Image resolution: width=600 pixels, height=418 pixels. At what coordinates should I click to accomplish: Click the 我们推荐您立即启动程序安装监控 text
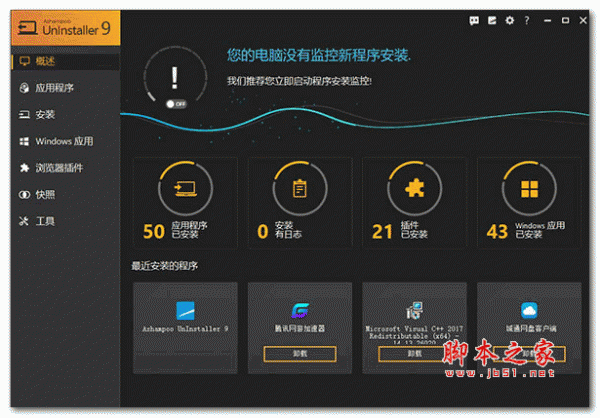[300, 81]
